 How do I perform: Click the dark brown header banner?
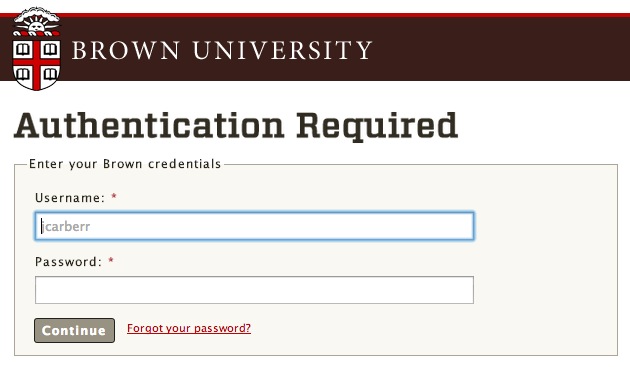(x=315, y=47)
